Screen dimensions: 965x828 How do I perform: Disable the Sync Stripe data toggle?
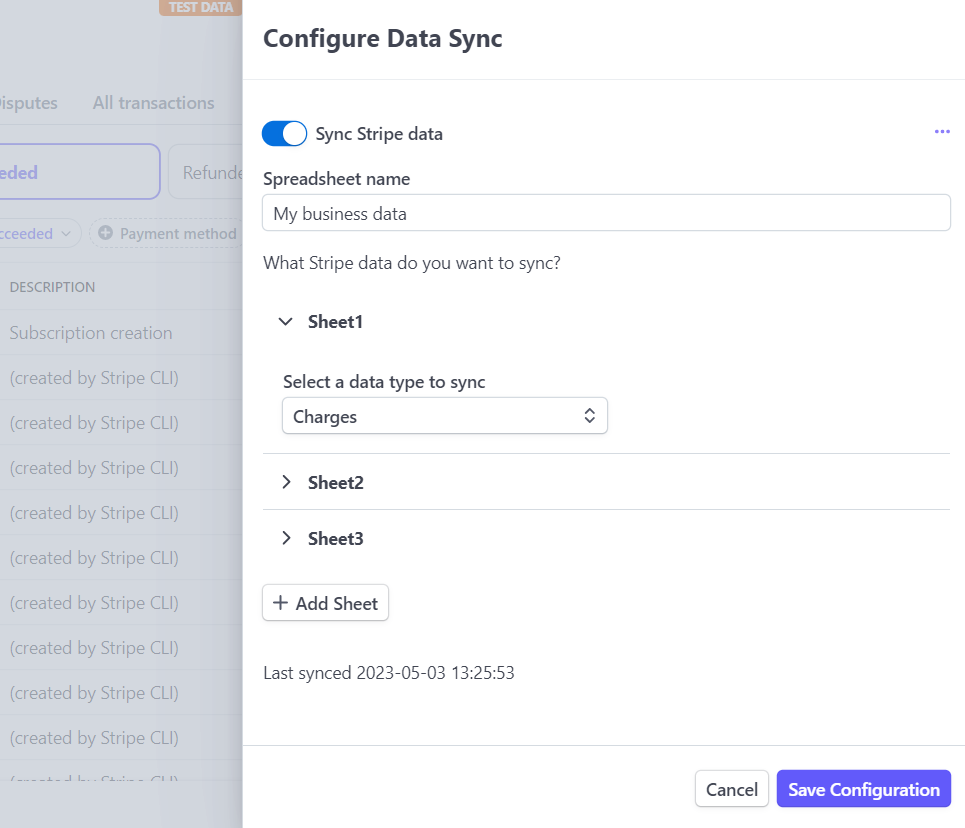284,133
